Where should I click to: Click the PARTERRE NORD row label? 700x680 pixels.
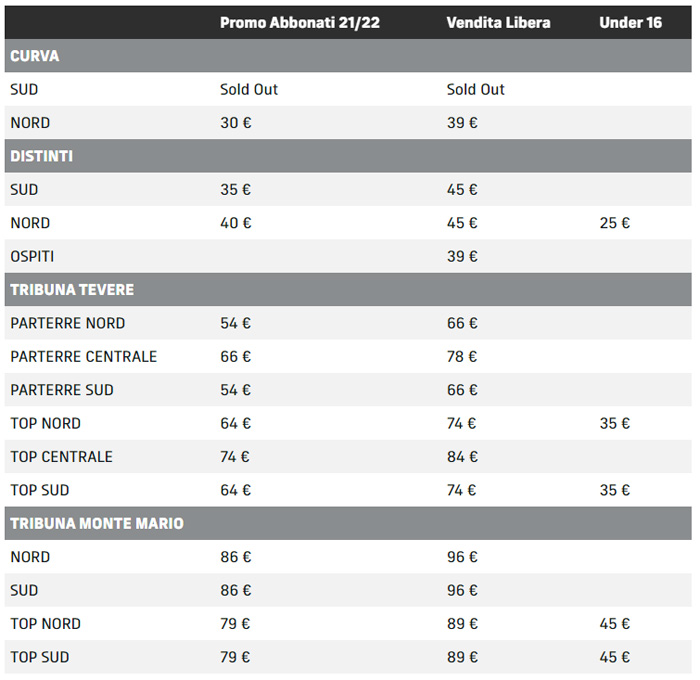(x=67, y=323)
